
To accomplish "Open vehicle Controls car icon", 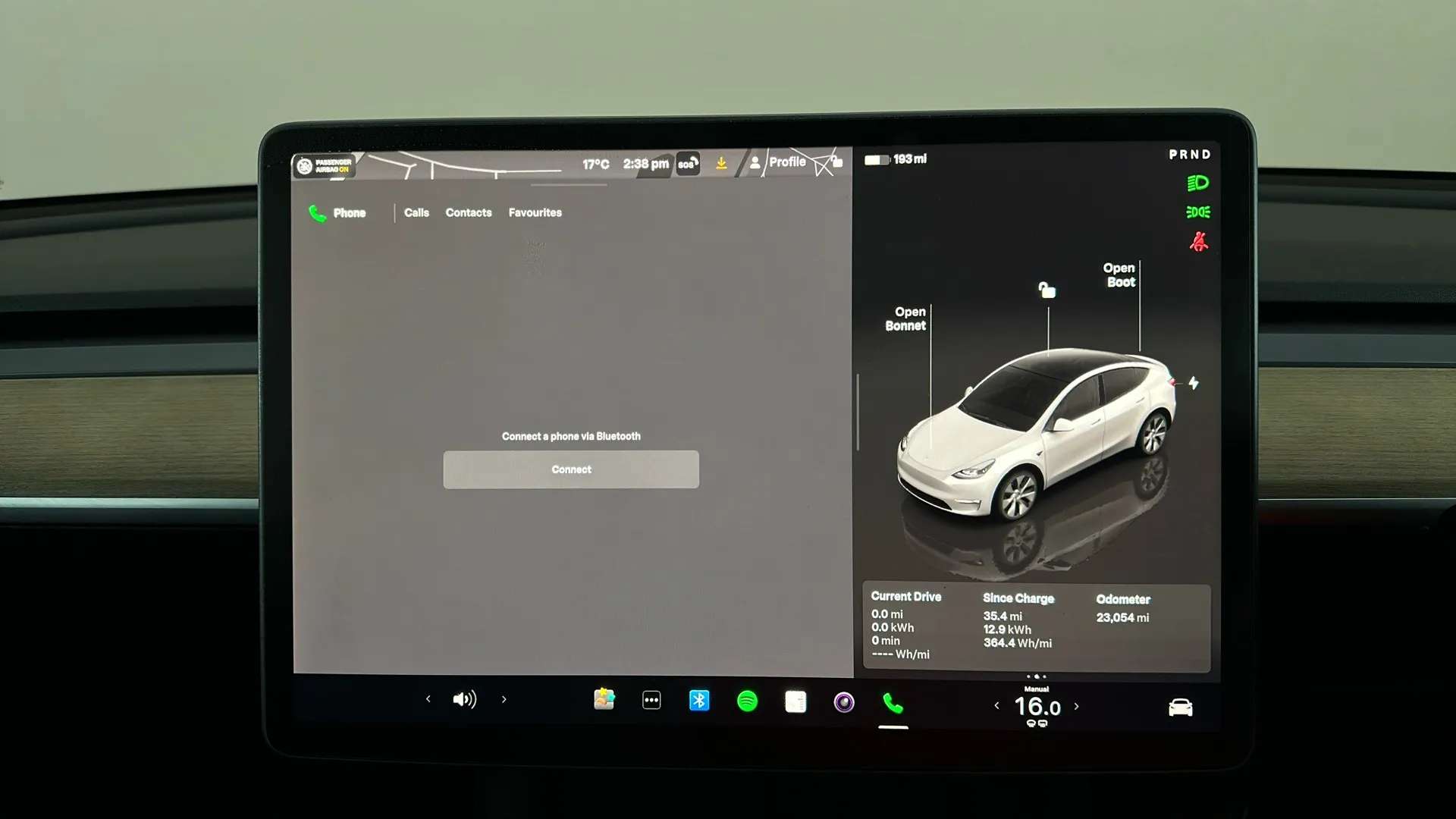I will coord(1181,708).
